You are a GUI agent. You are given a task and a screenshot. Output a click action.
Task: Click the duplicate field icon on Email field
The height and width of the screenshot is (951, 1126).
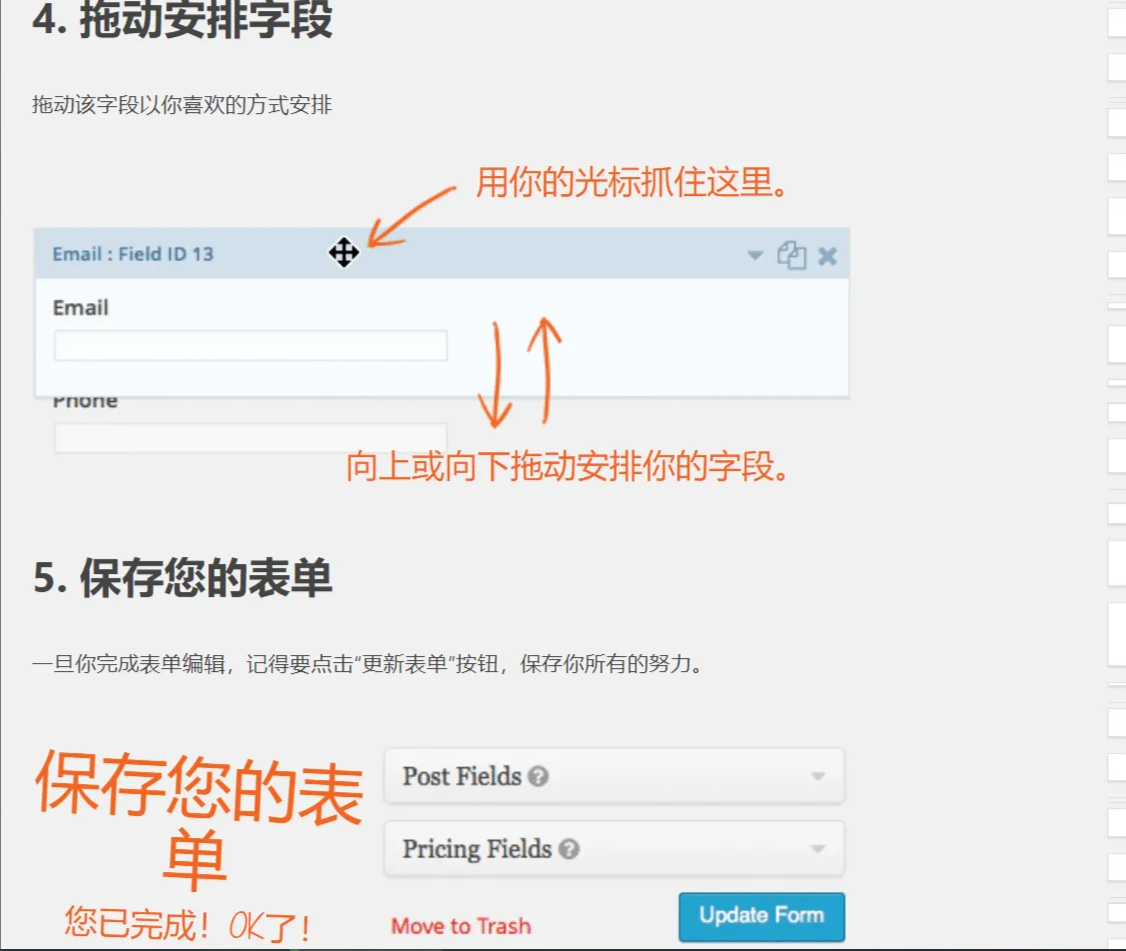tap(791, 255)
